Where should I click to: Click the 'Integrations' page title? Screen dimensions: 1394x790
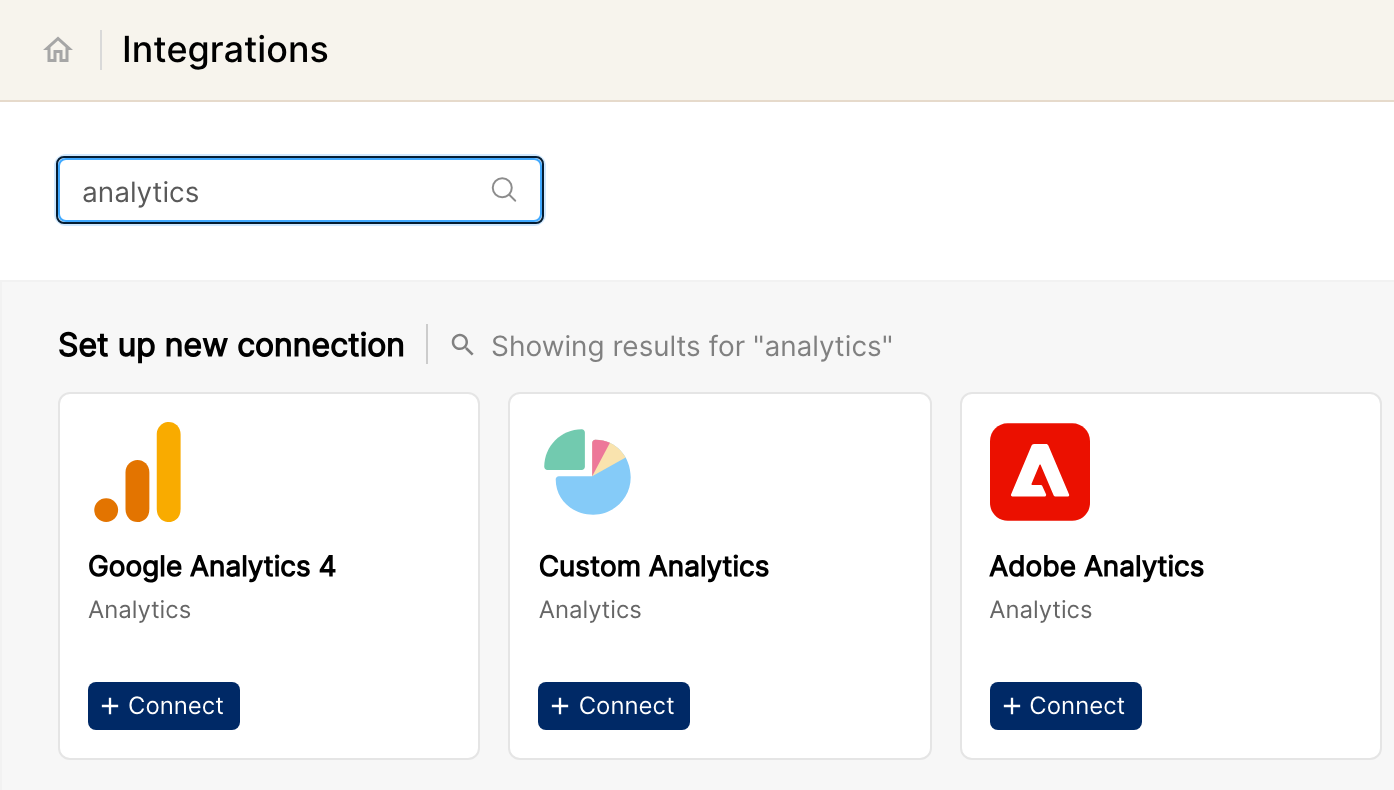(x=225, y=50)
